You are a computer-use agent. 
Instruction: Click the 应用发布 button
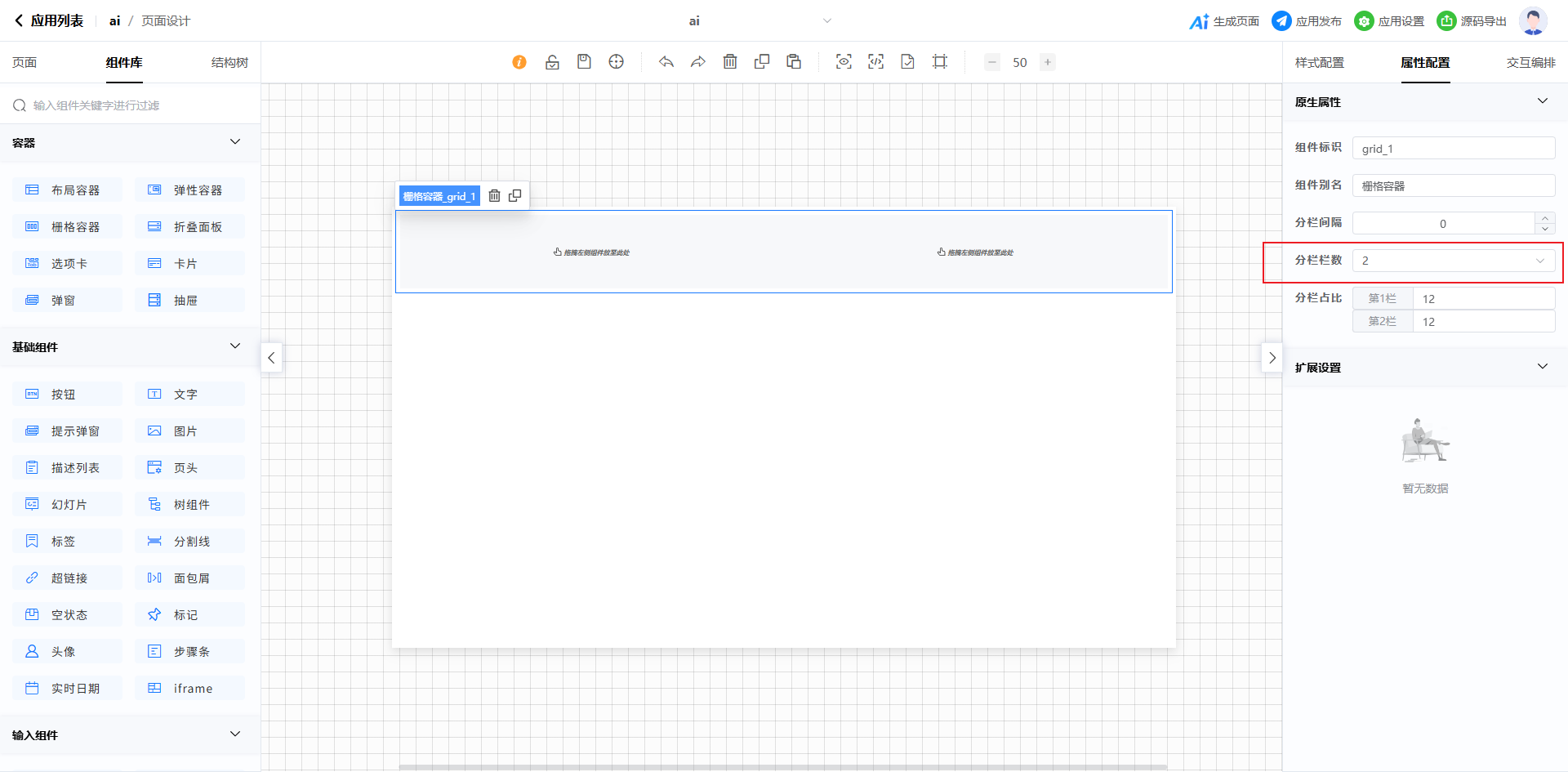click(1307, 21)
